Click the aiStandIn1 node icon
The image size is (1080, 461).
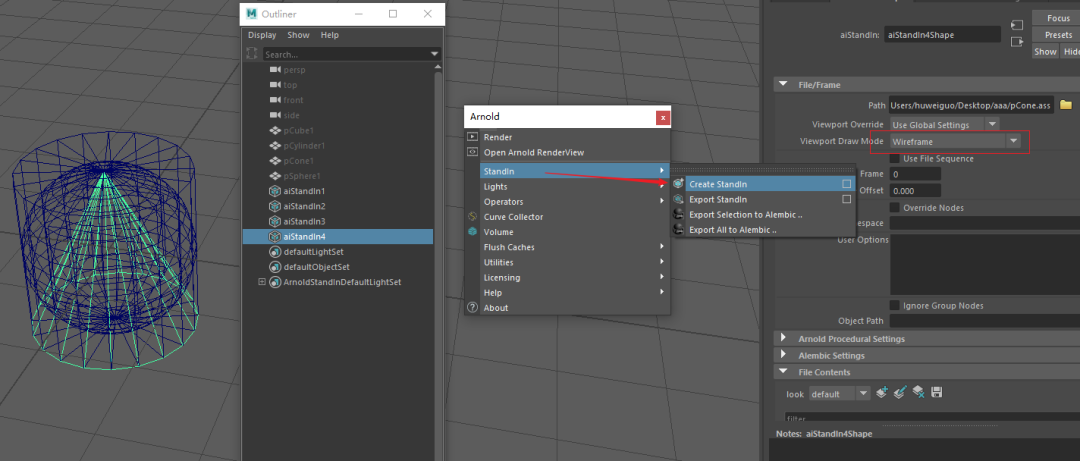point(275,191)
